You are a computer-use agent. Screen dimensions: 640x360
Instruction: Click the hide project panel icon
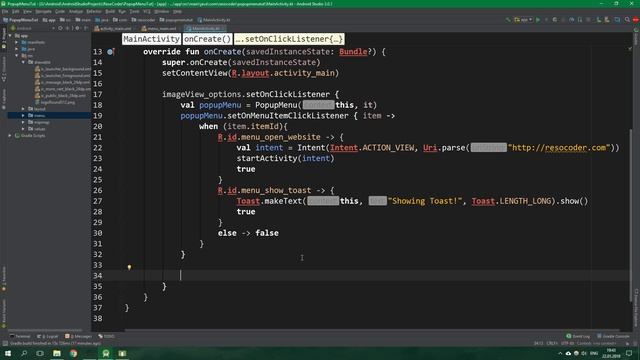pos(86,29)
